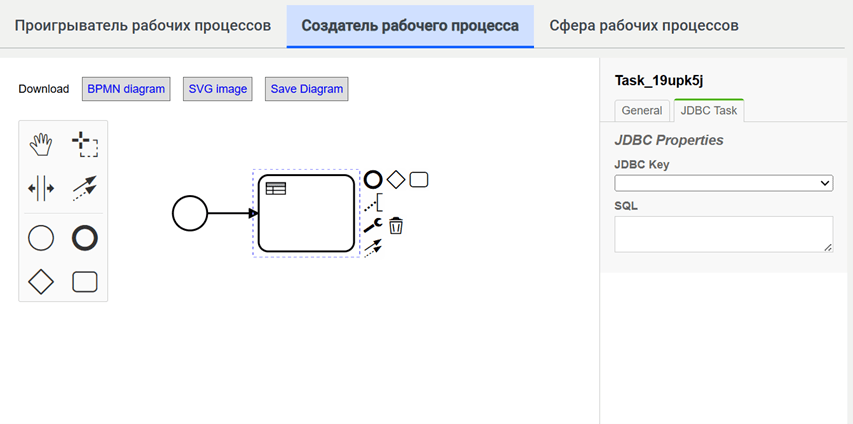The height and width of the screenshot is (424, 853).
Task: Open Создатель рабочего процесса tab
Action: point(410,26)
